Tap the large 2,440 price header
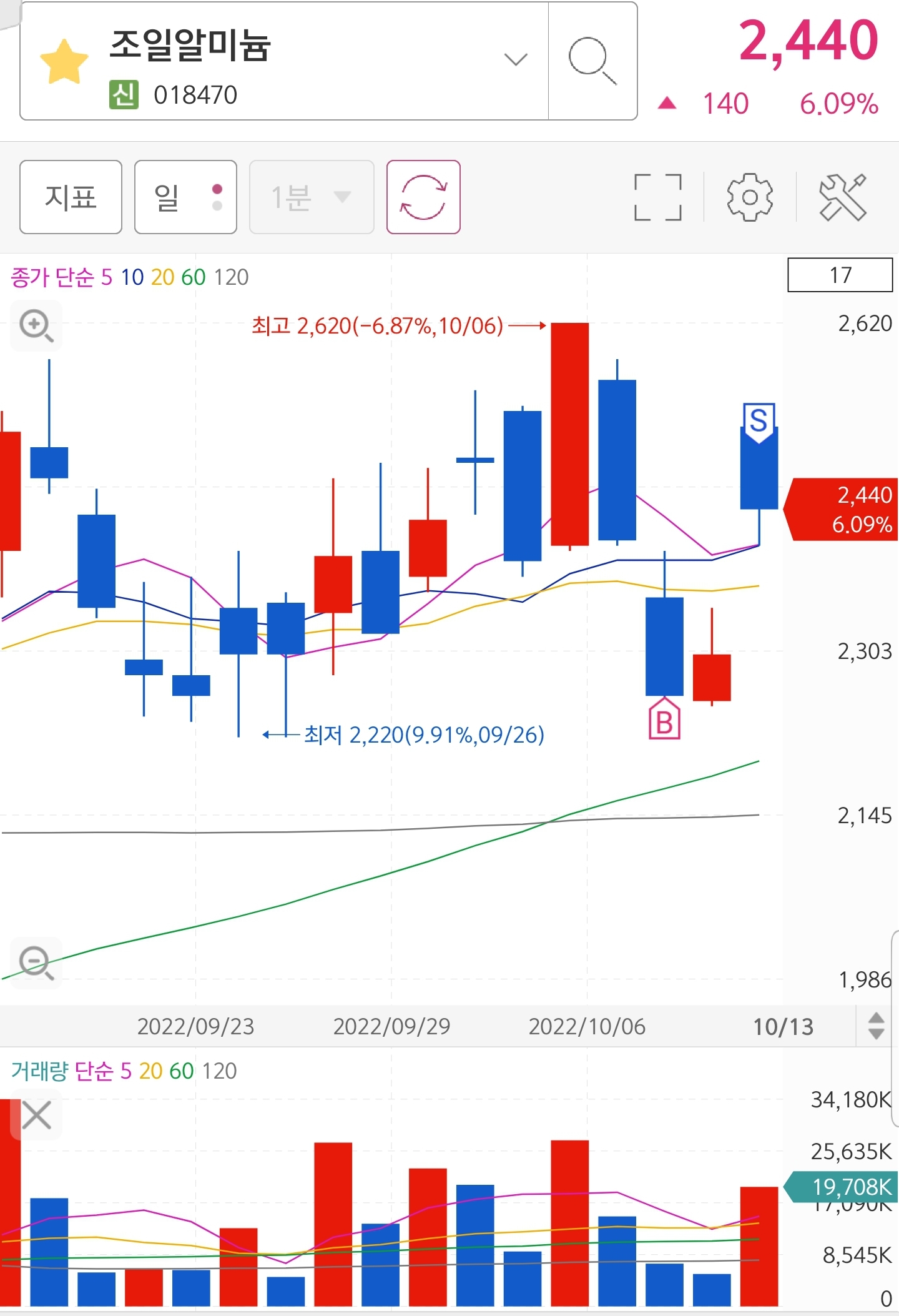This screenshot has width=899, height=1316. click(808, 41)
